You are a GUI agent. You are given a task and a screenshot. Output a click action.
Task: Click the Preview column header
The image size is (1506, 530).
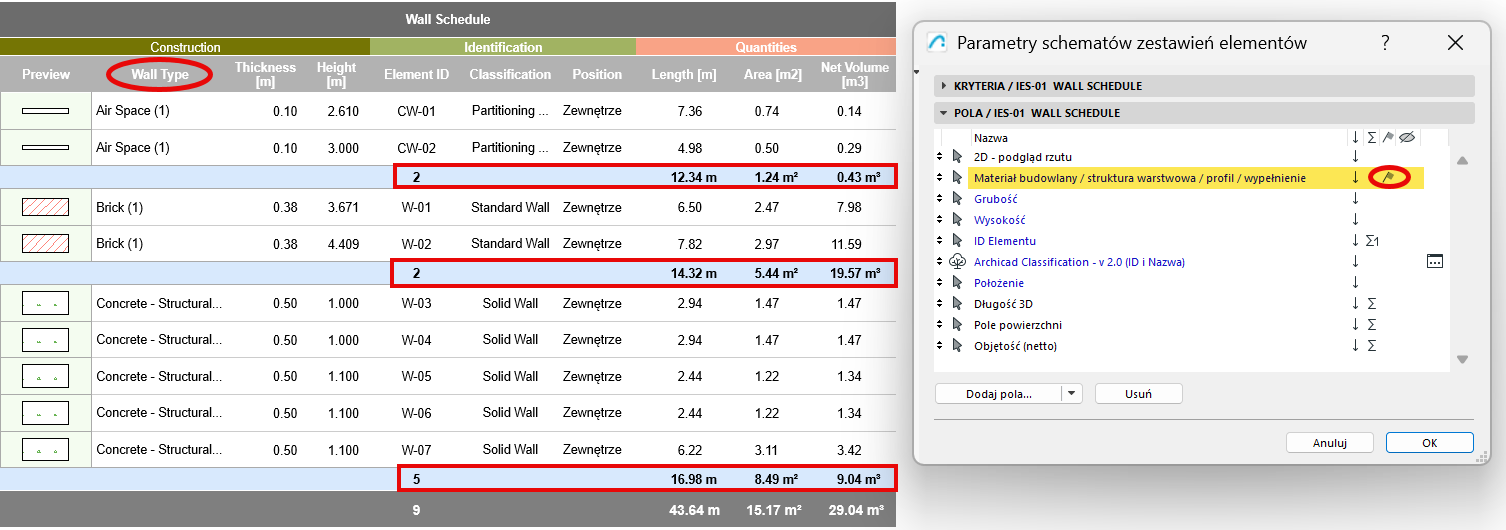(46, 74)
